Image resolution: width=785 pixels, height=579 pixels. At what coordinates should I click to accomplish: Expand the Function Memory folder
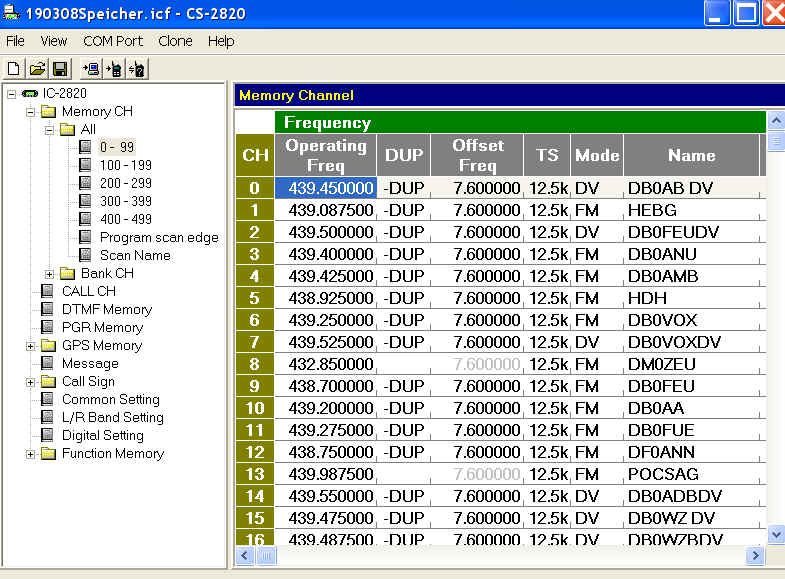(x=30, y=453)
